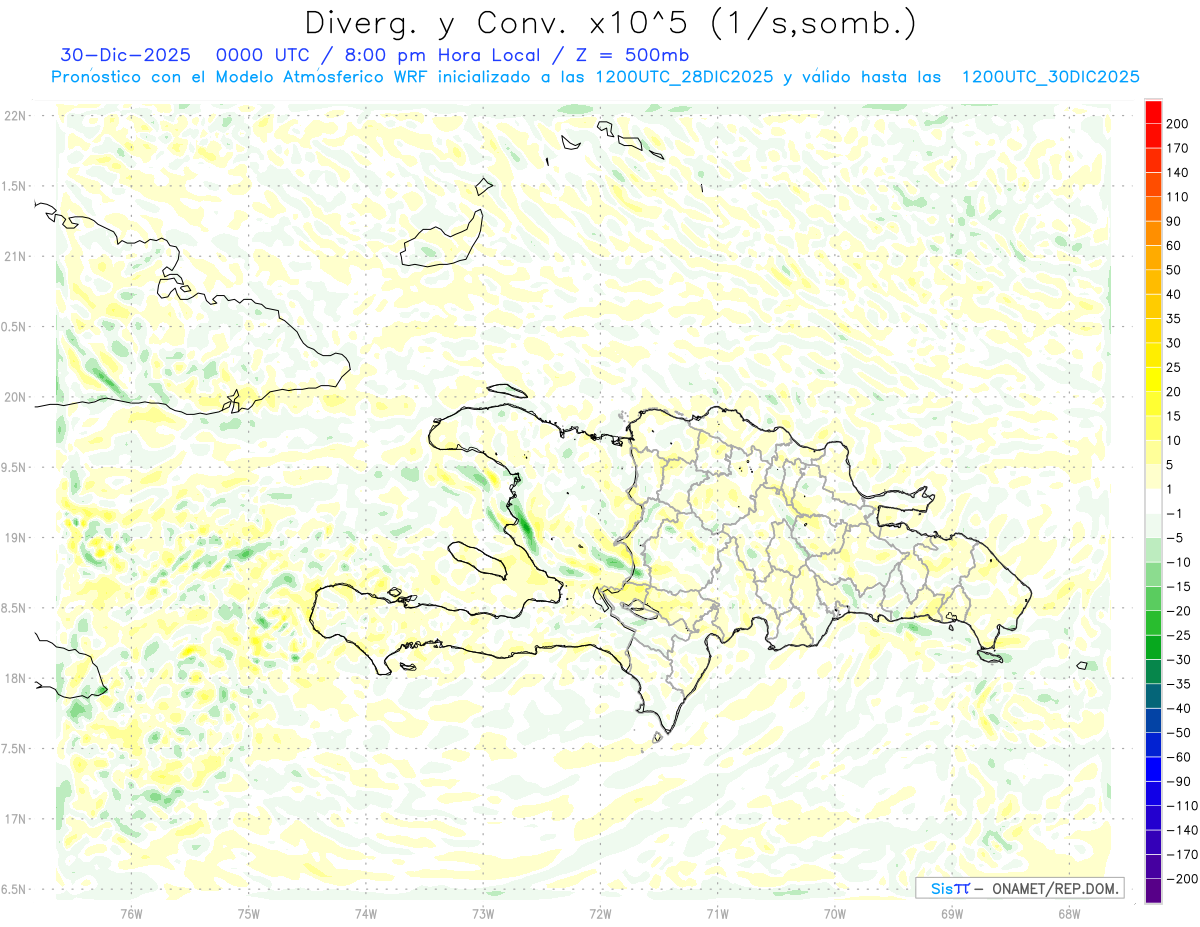Click the positive "140" colorbar label

(x=1177, y=173)
